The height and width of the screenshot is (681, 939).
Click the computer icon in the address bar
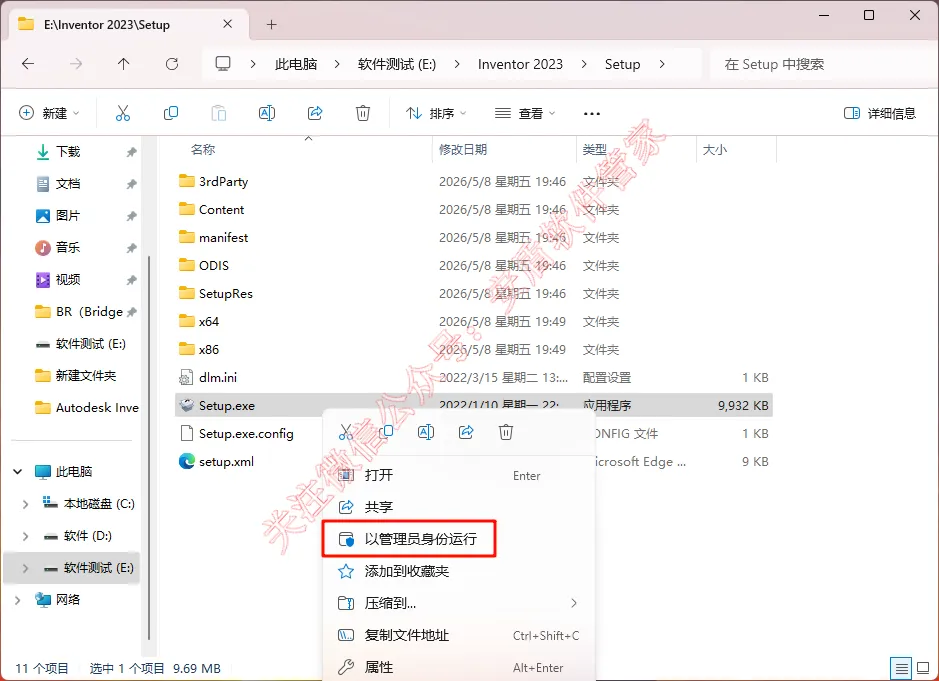(x=223, y=64)
